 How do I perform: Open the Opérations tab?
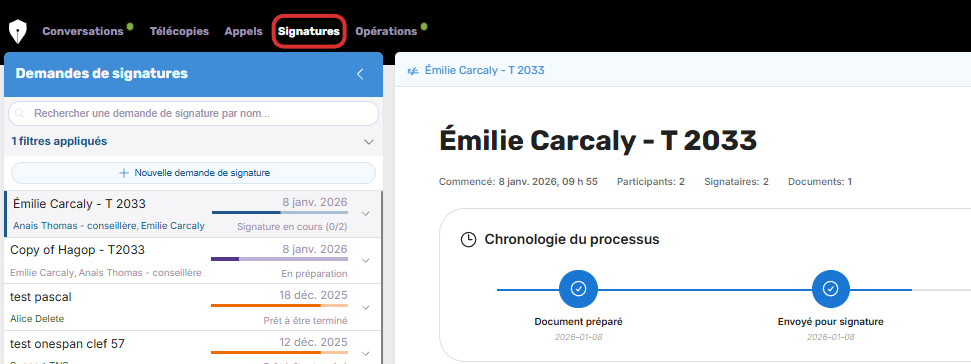(386, 32)
